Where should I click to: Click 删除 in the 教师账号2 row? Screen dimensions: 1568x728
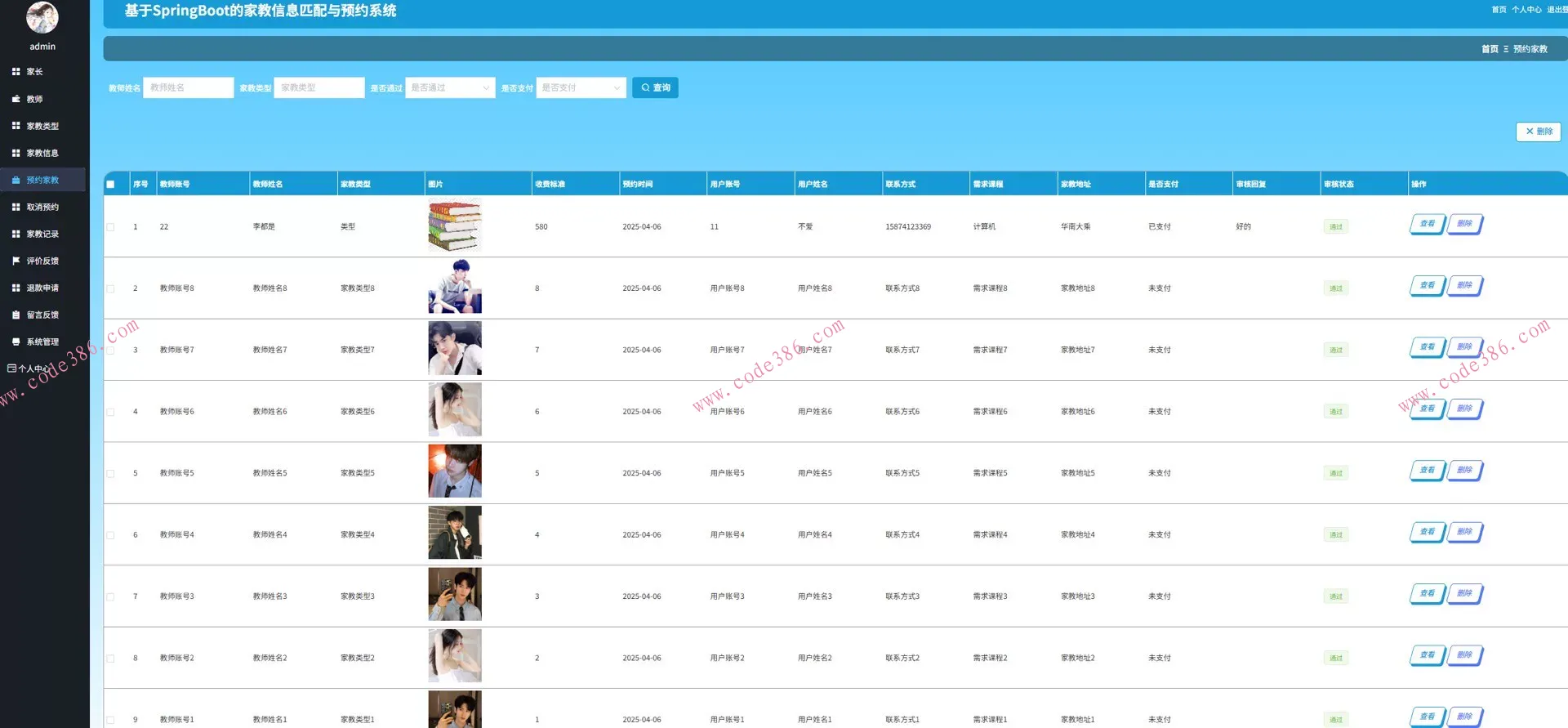click(x=1465, y=654)
